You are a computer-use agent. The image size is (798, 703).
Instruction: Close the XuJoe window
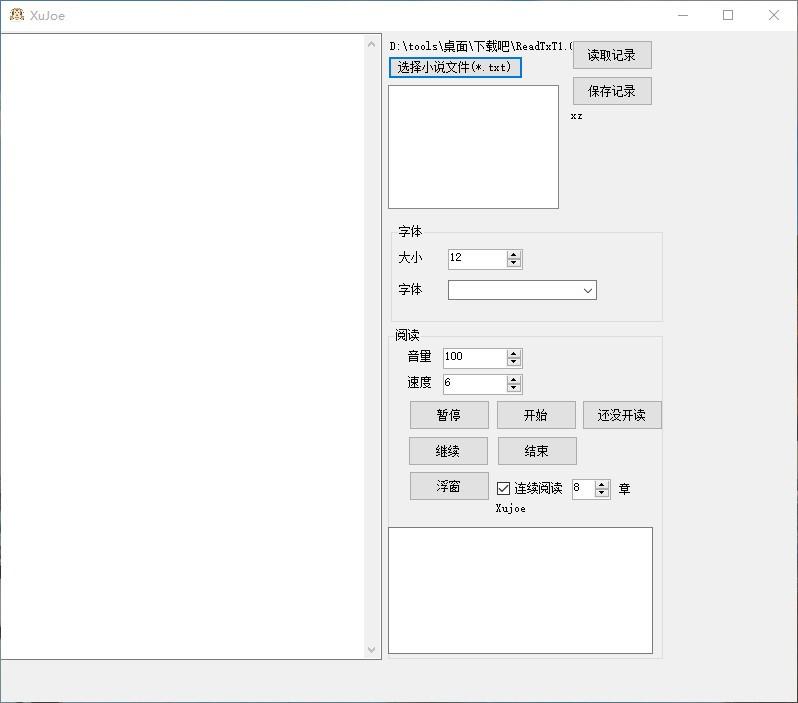774,15
